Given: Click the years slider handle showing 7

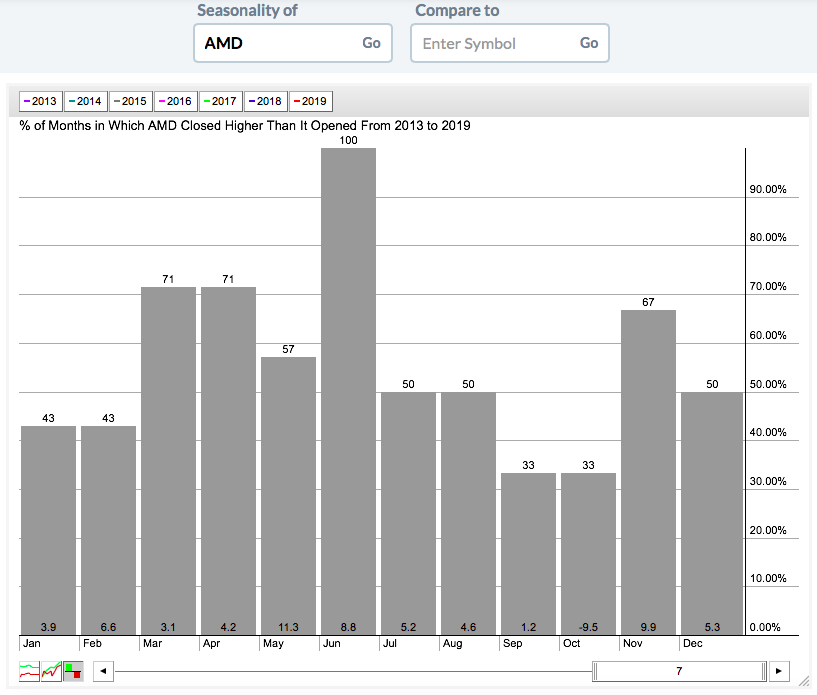Looking at the screenshot, I should tap(680, 670).
